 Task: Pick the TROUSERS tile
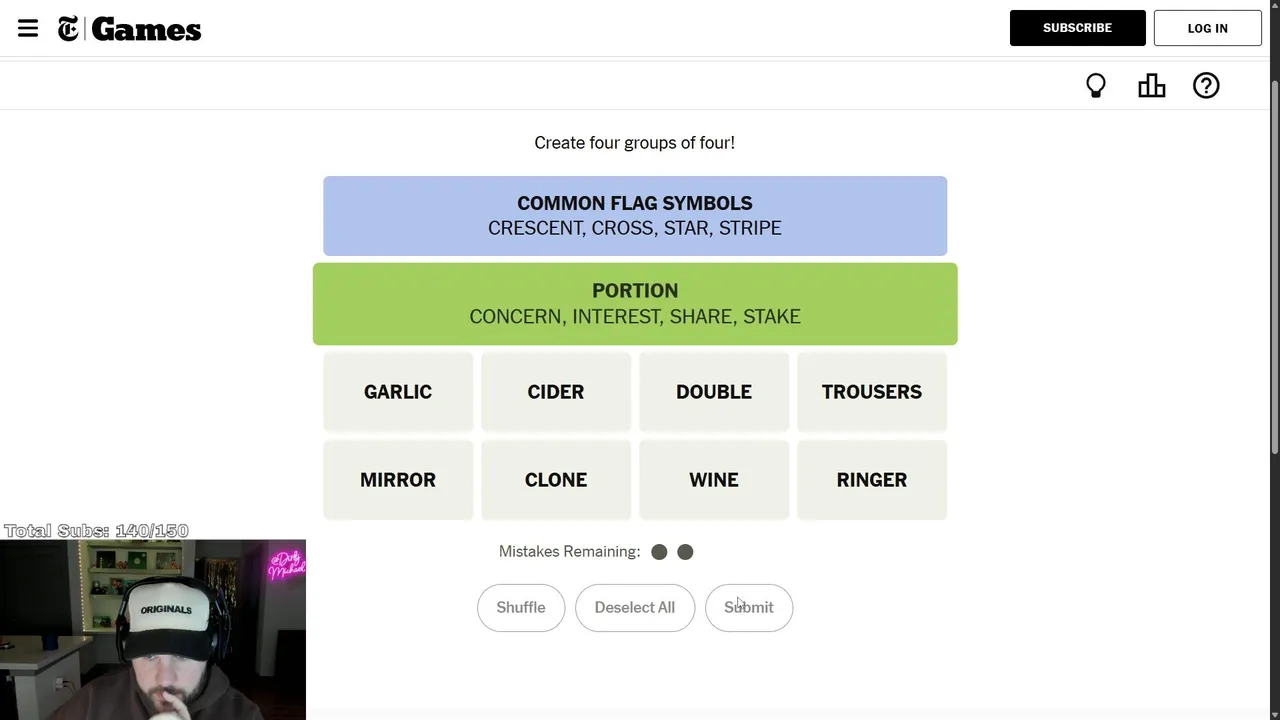(872, 392)
